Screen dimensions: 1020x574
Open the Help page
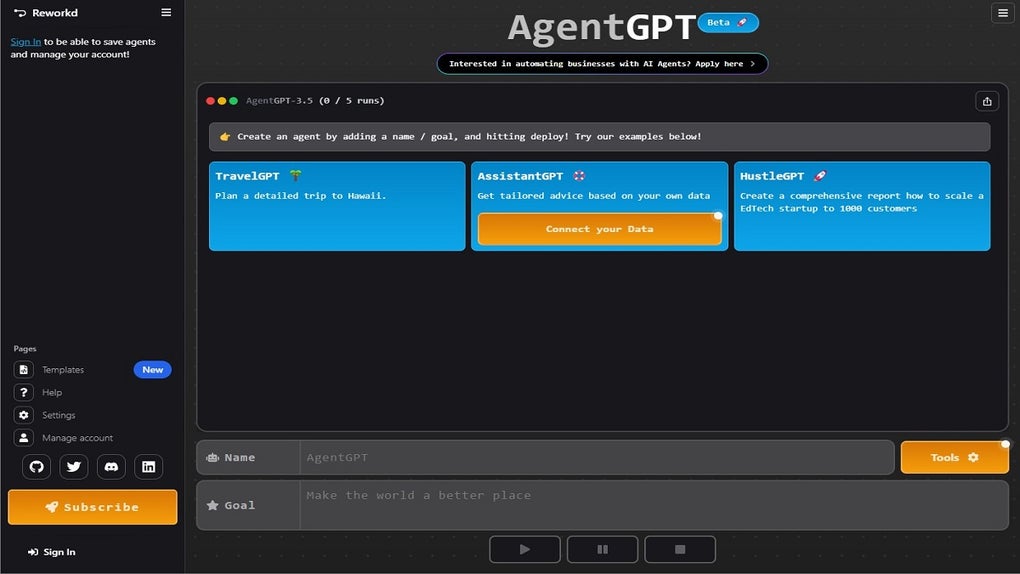click(52, 392)
